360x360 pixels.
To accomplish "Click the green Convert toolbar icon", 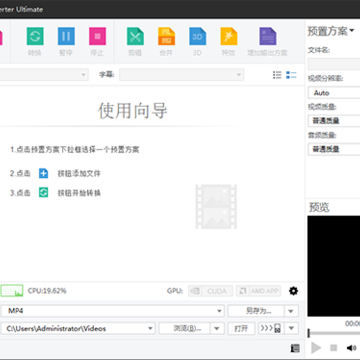I will click(35, 36).
